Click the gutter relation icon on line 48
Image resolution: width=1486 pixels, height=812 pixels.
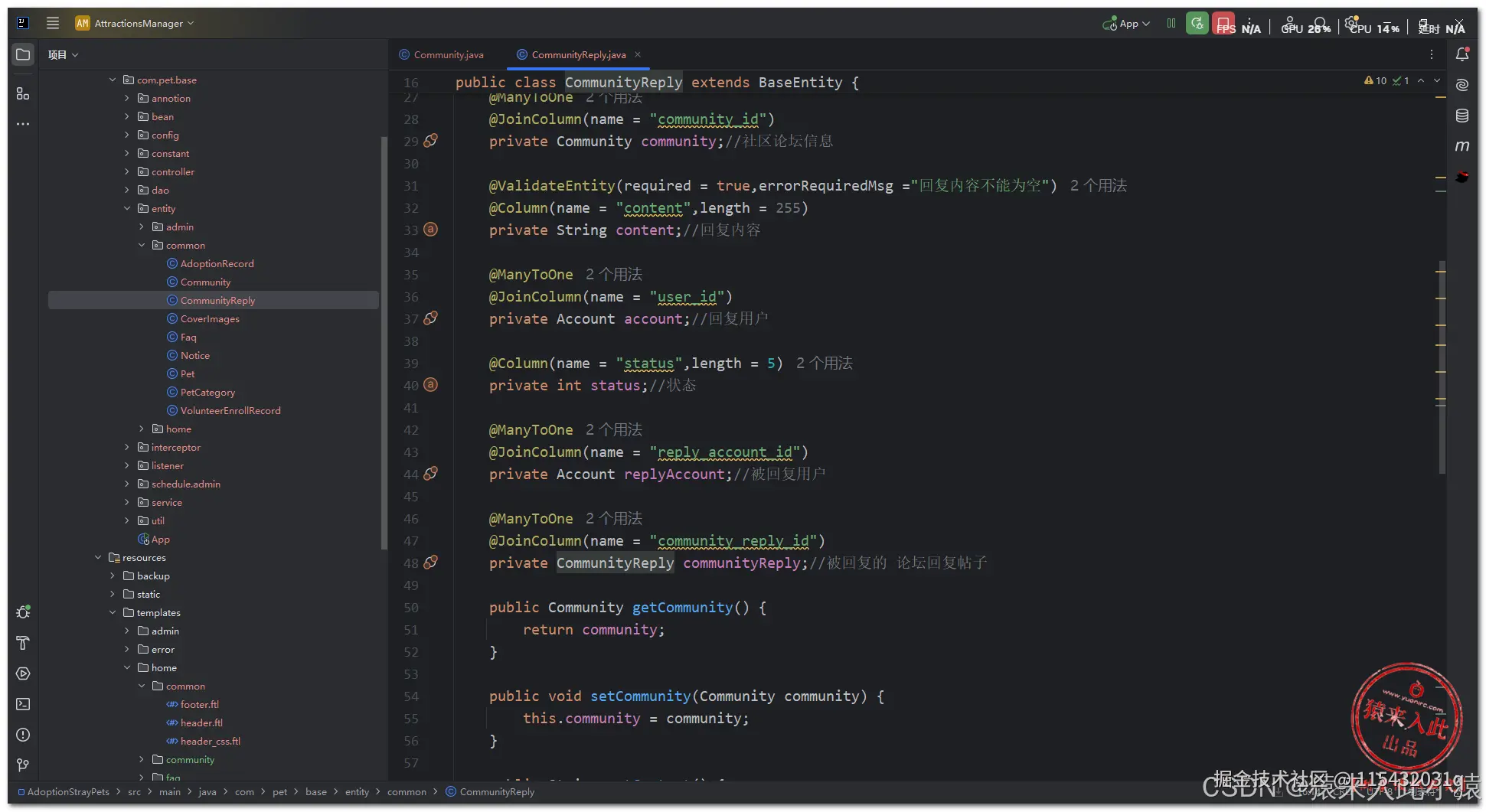point(431,563)
